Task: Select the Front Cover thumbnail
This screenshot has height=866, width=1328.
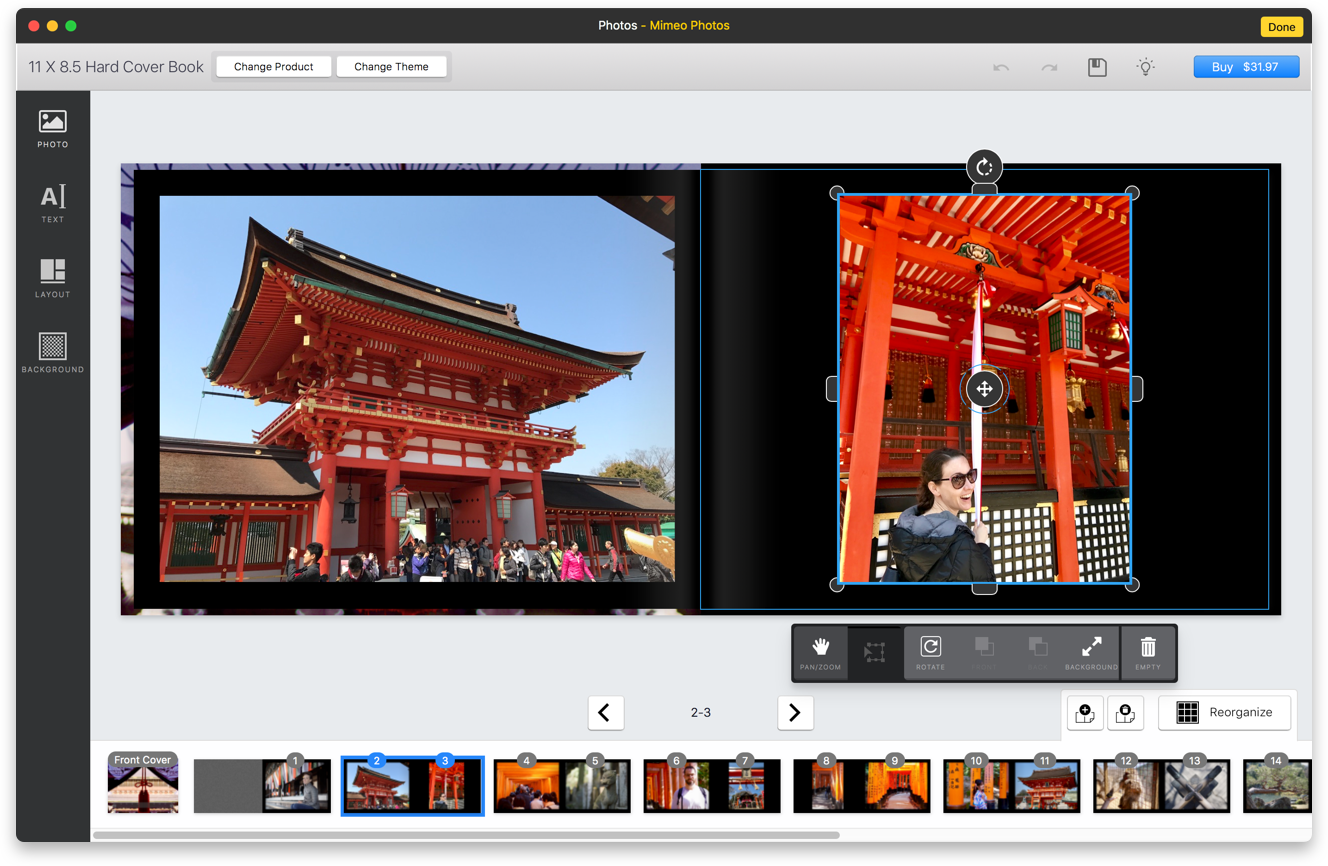Action: coord(142,786)
